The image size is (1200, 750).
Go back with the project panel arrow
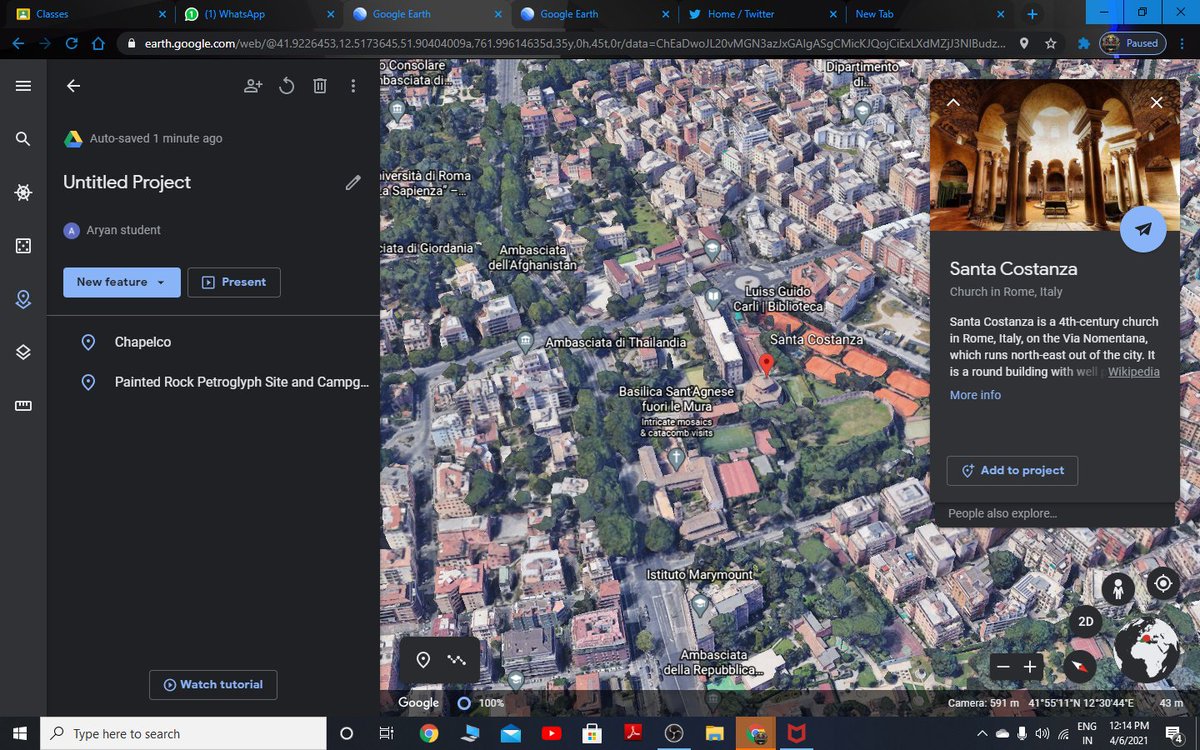click(73, 86)
